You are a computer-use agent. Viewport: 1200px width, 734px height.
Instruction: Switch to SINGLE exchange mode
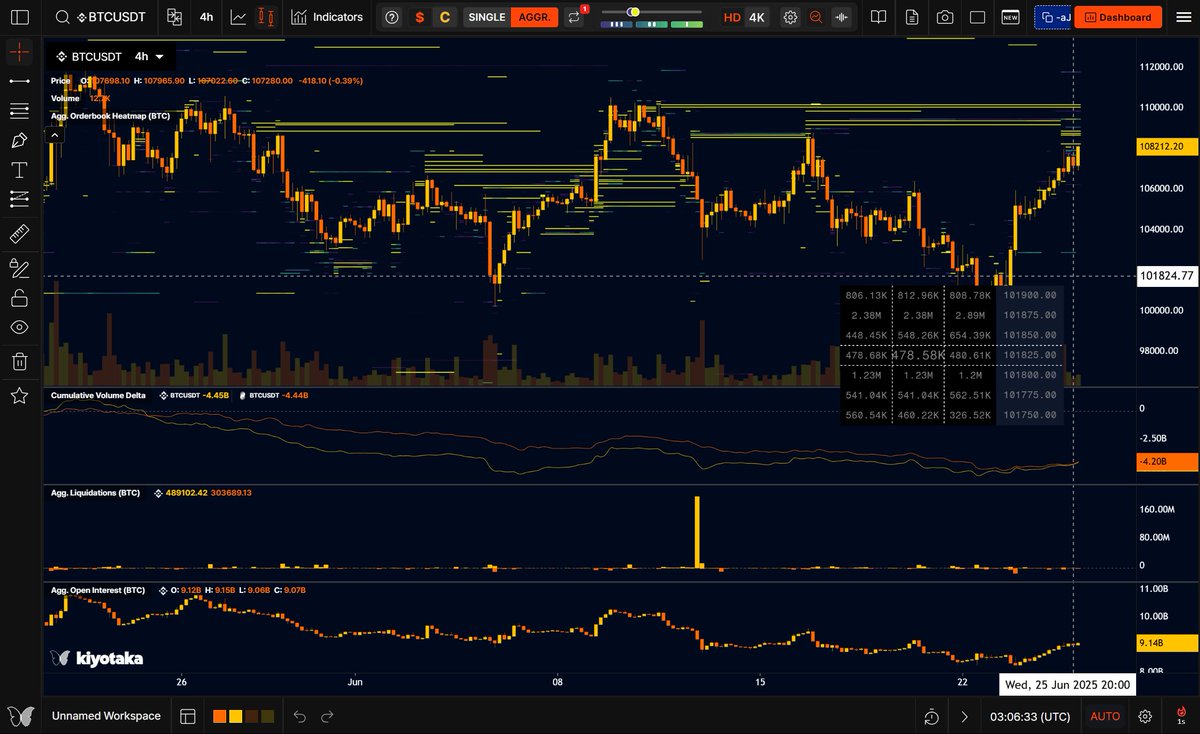pyautogui.click(x=487, y=17)
